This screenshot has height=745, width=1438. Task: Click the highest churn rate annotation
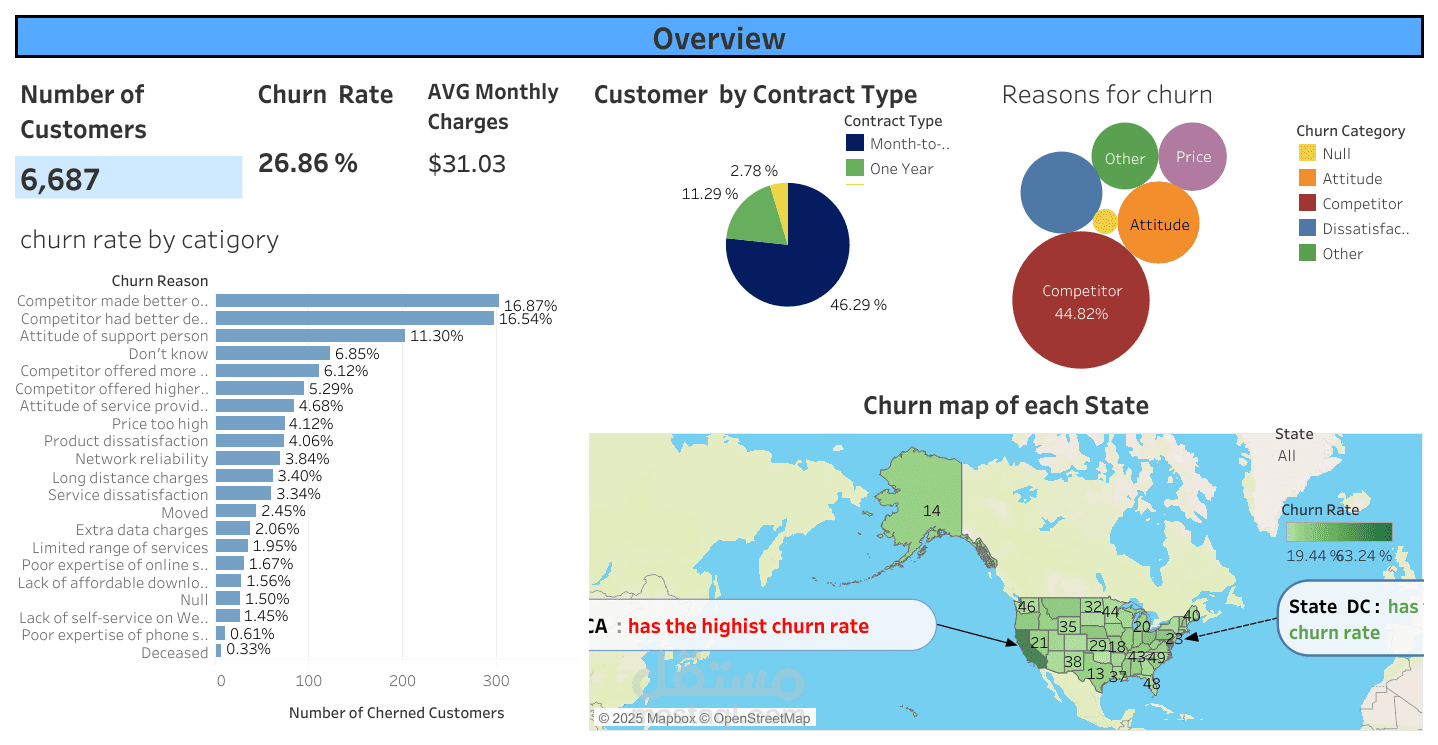[x=762, y=626]
